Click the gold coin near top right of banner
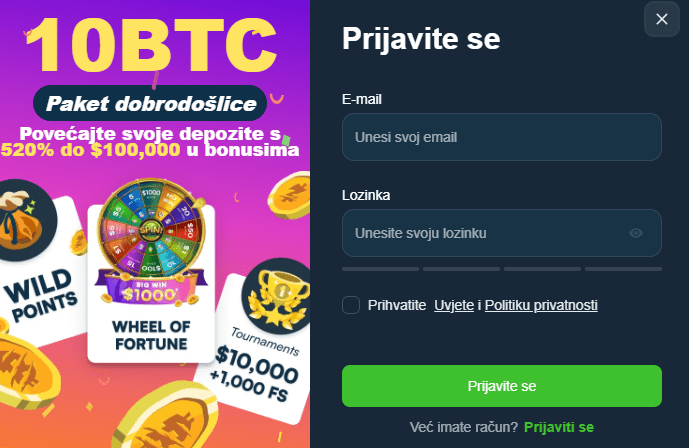This screenshot has width=689, height=448. (290, 195)
